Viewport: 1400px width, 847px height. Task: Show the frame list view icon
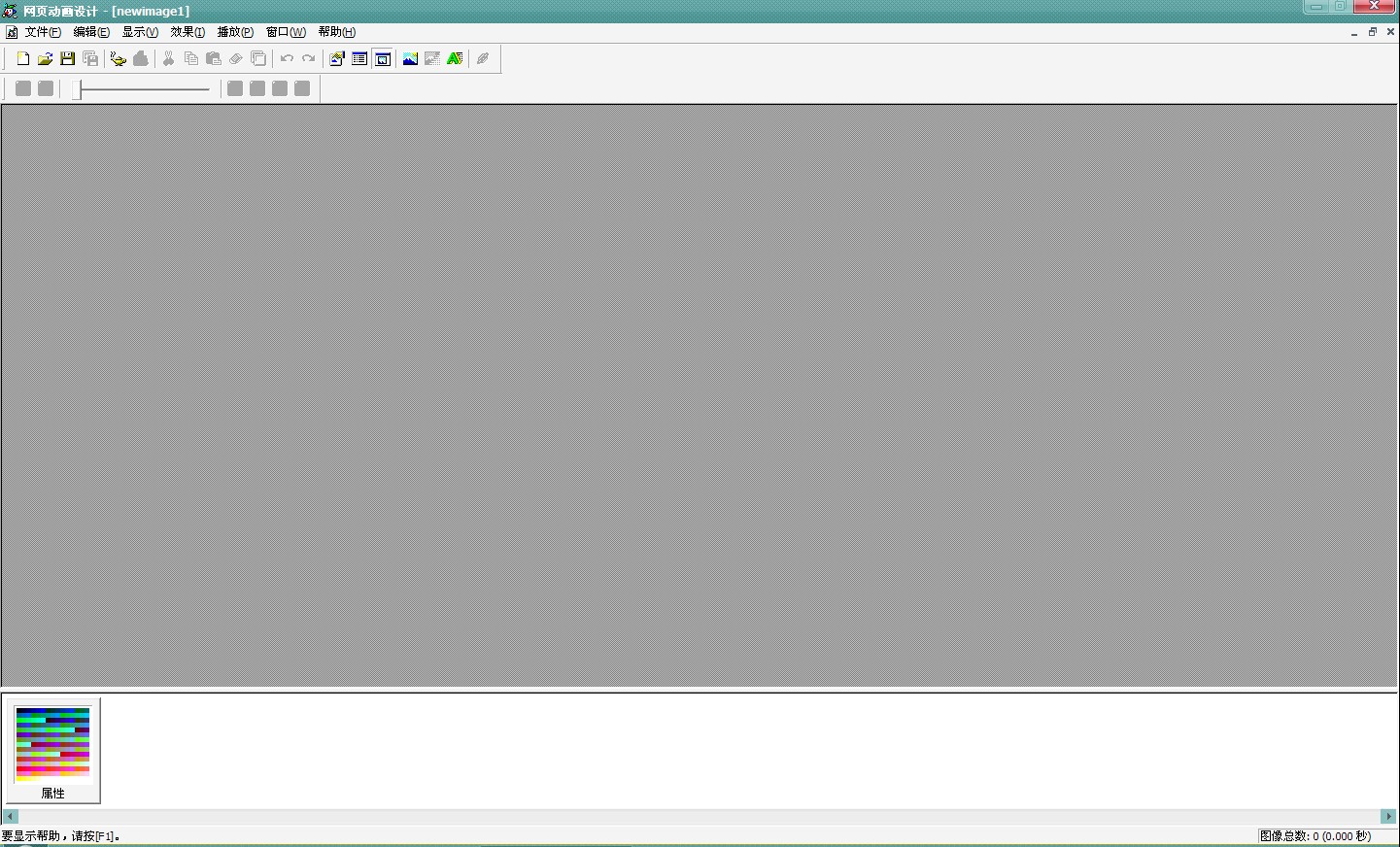click(359, 59)
